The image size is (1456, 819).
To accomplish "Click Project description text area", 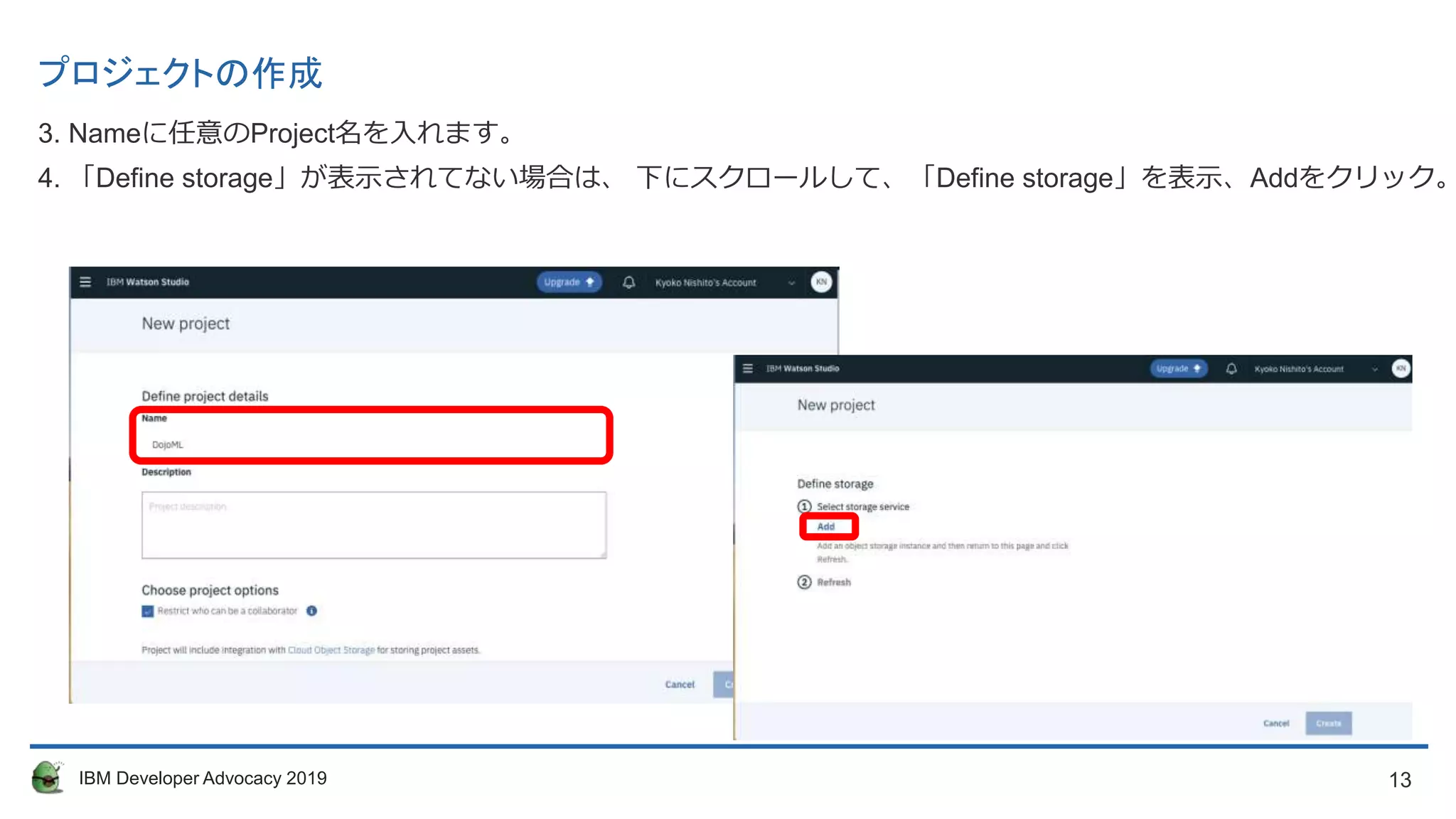I will point(374,525).
